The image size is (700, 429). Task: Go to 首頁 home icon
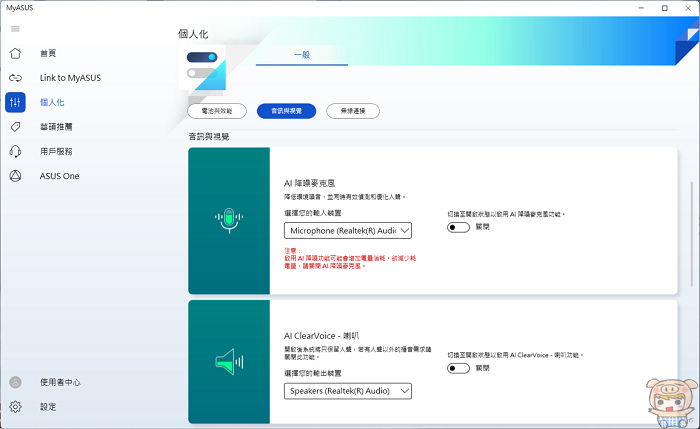15,53
